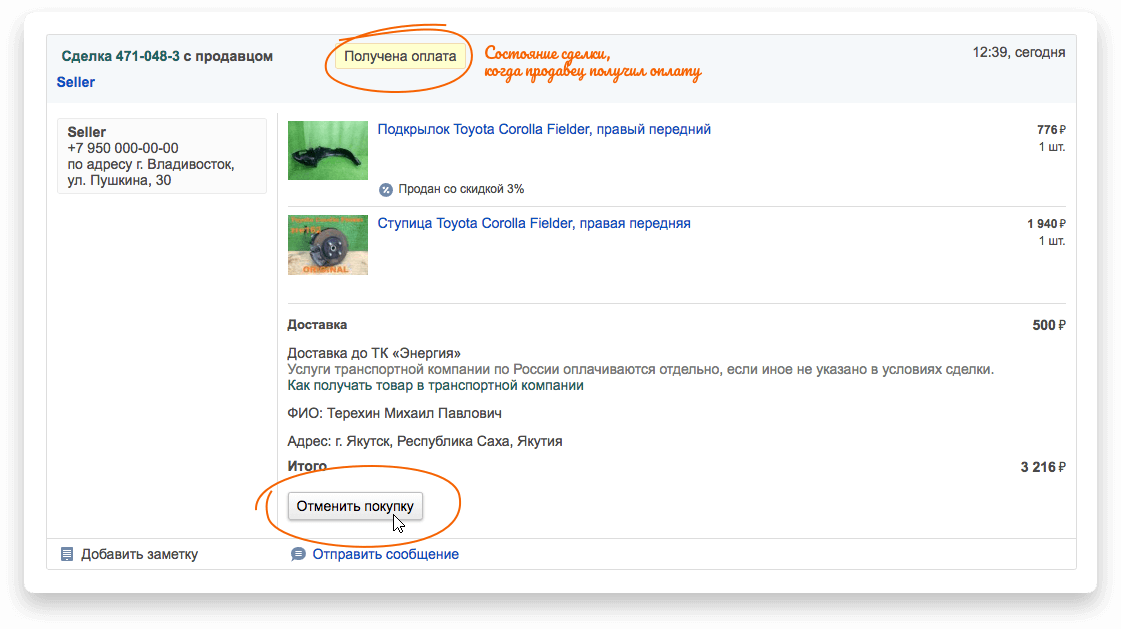1121x629 pixels.
Task: Click the Продан со скидкой 3% label
Action: (461, 189)
